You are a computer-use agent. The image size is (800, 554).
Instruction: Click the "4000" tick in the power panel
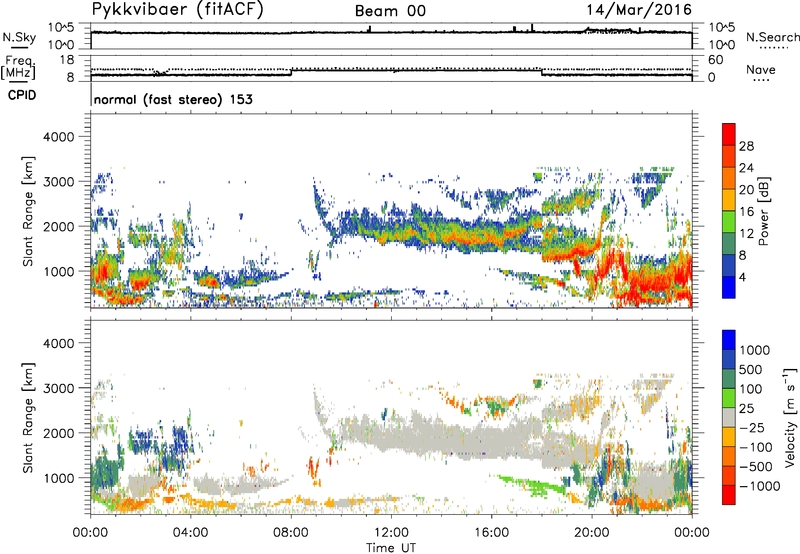[59, 137]
